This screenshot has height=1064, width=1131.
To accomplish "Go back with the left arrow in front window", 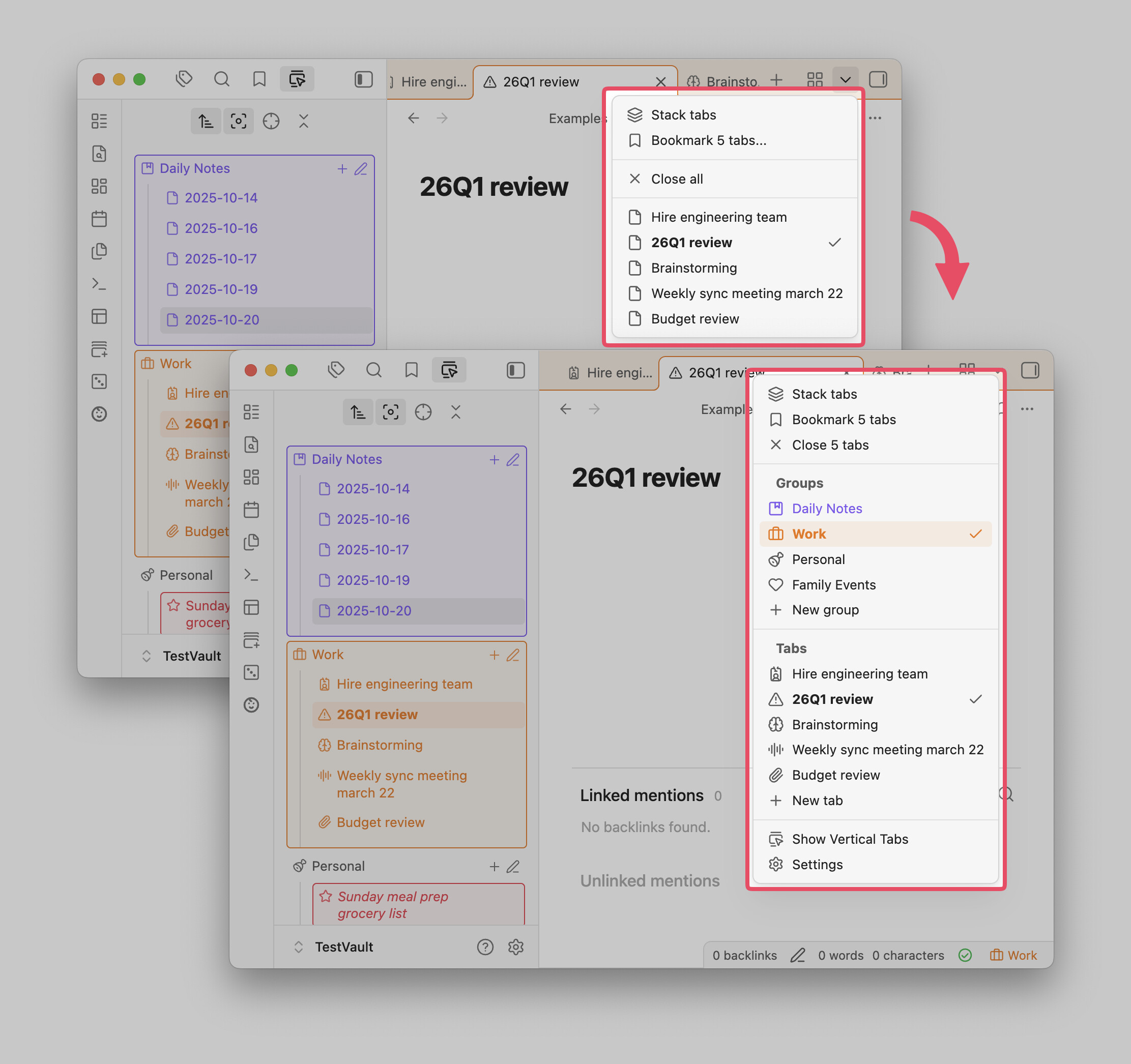I will click(566, 409).
